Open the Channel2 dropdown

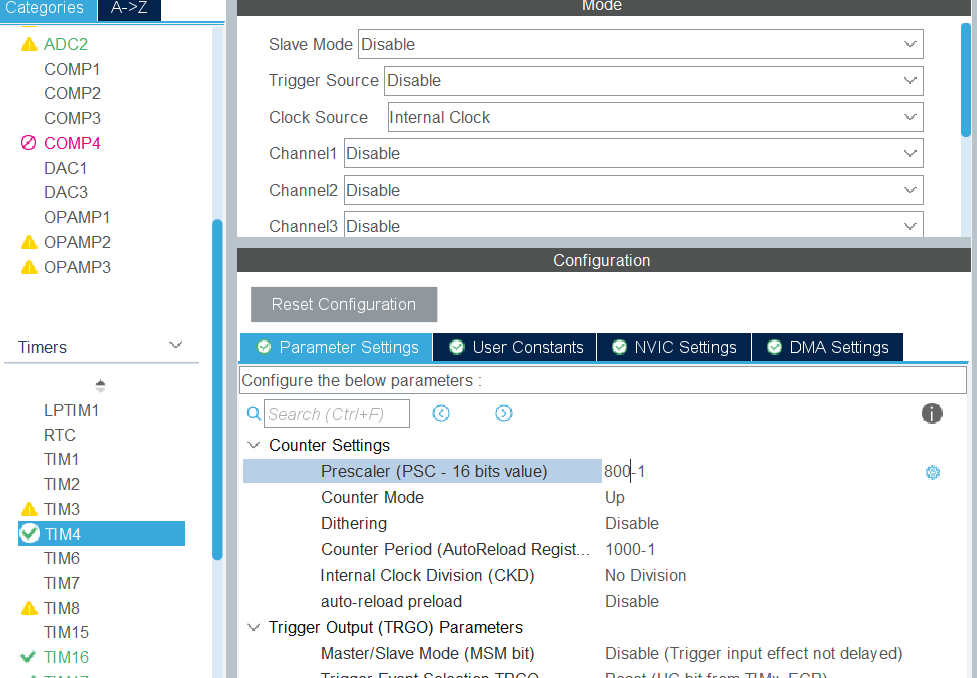point(634,190)
